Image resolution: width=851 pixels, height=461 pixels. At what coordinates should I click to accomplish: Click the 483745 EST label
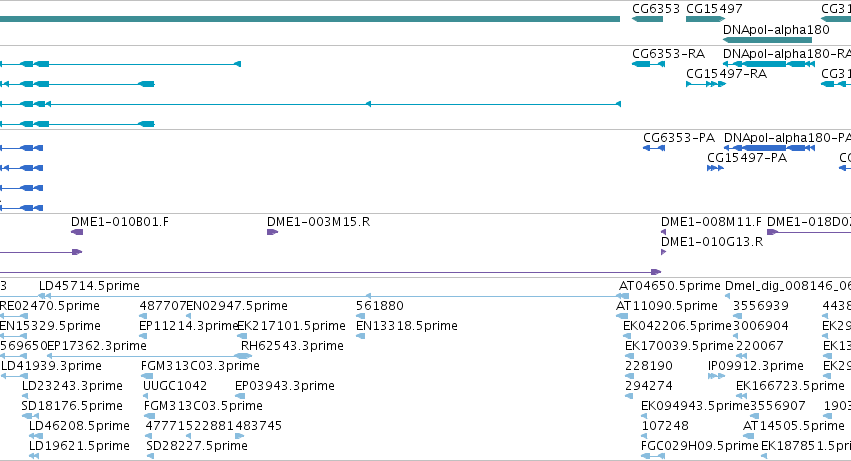click(x=258, y=426)
